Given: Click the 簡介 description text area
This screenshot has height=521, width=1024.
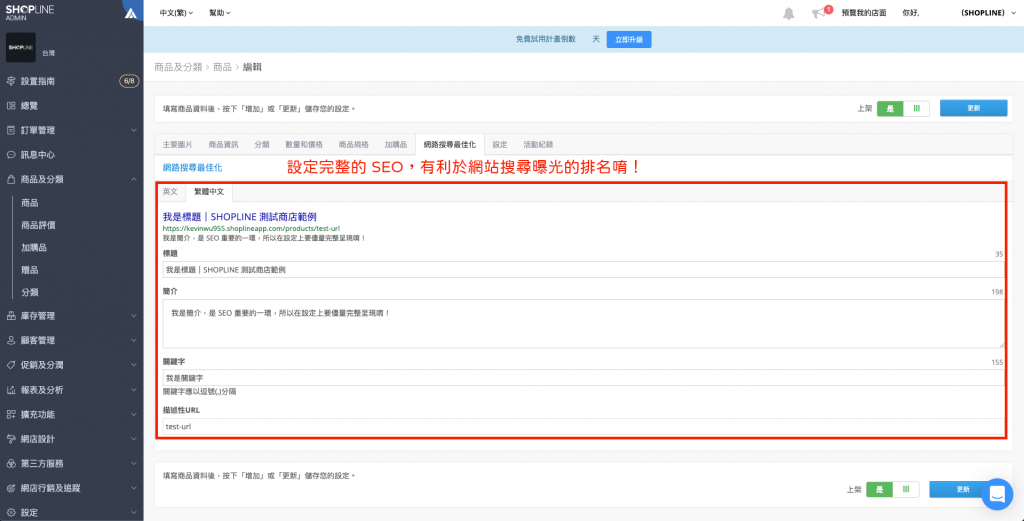Looking at the screenshot, I should (x=583, y=323).
